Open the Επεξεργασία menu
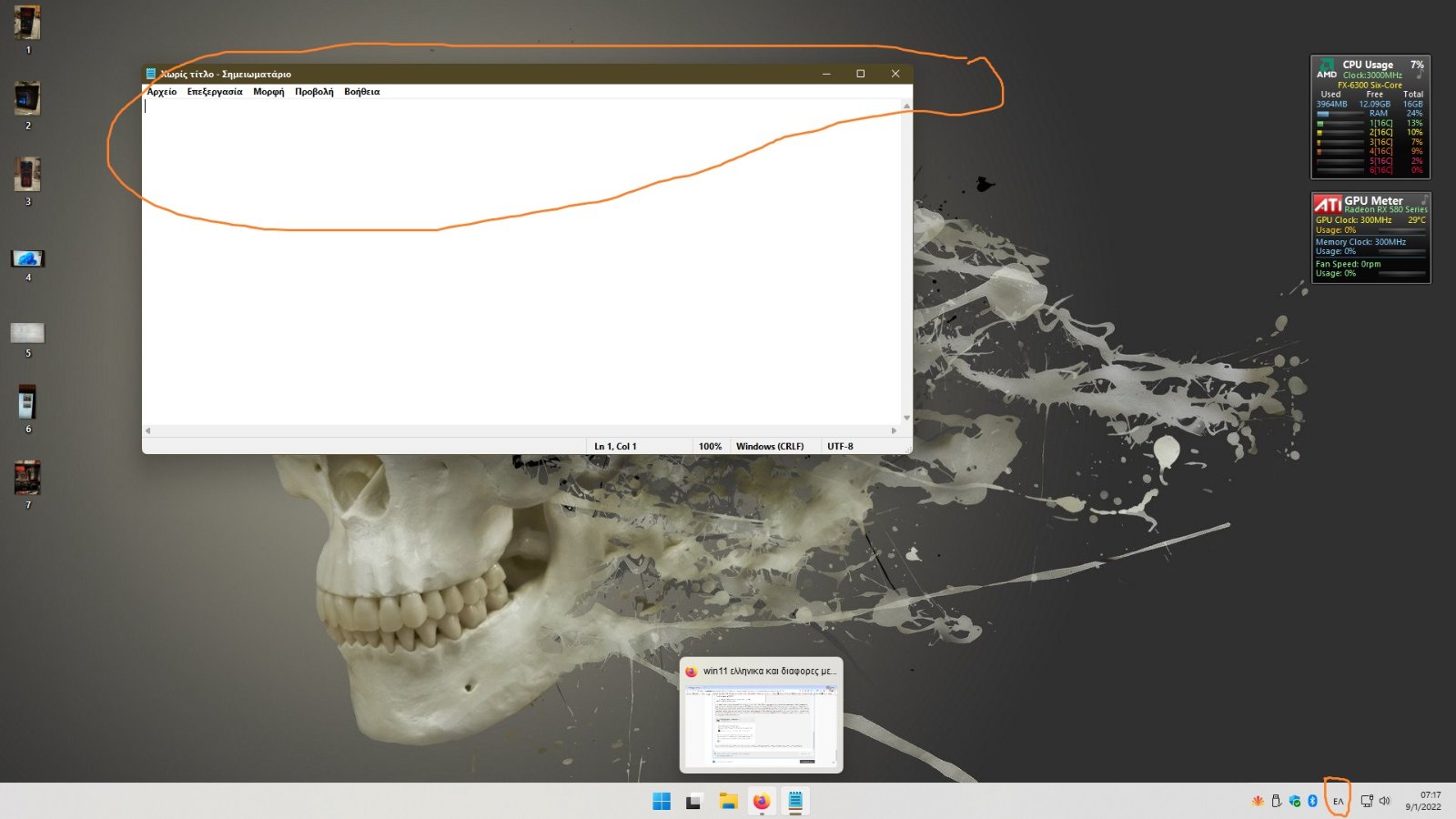The height and width of the screenshot is (819, 1456). [x=215, y=92]
